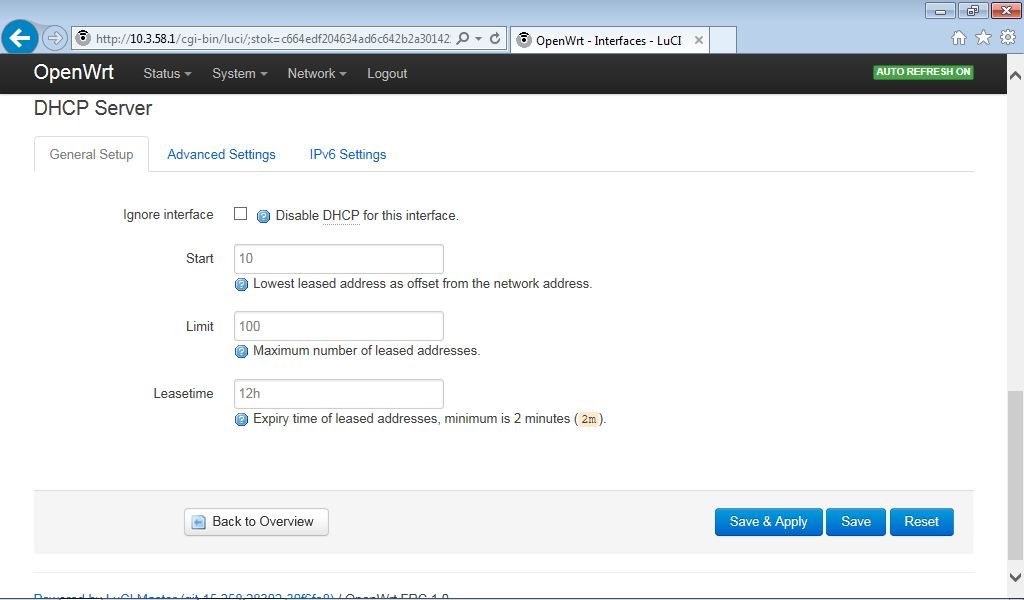Click the Reset button
The image size is (1024, 600).
coord(921,522)
